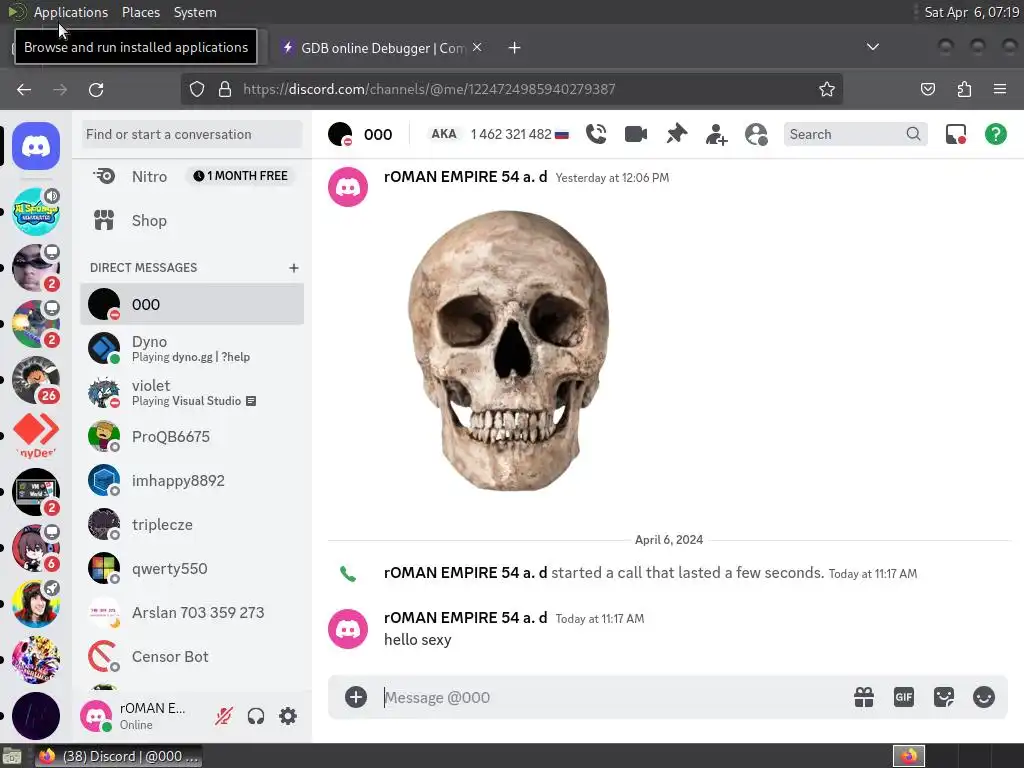Image resolution: width=1024 pixels, height=768 pixels.
Task: View site shield tracking protection icon
Action: [197, 89]
